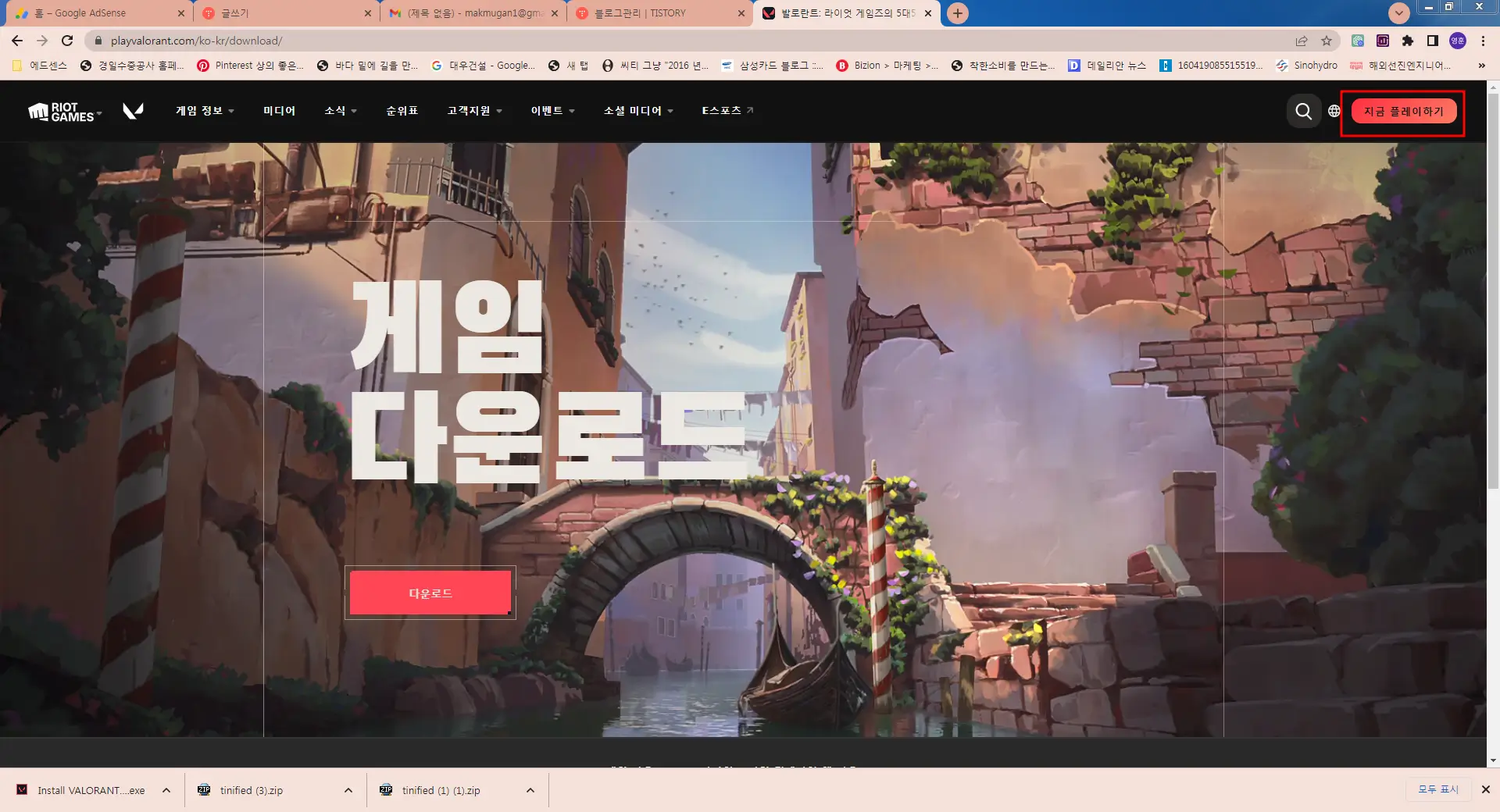Click the 다운로드 button
The image size is (1500, 812).
[x=430, y=593]
